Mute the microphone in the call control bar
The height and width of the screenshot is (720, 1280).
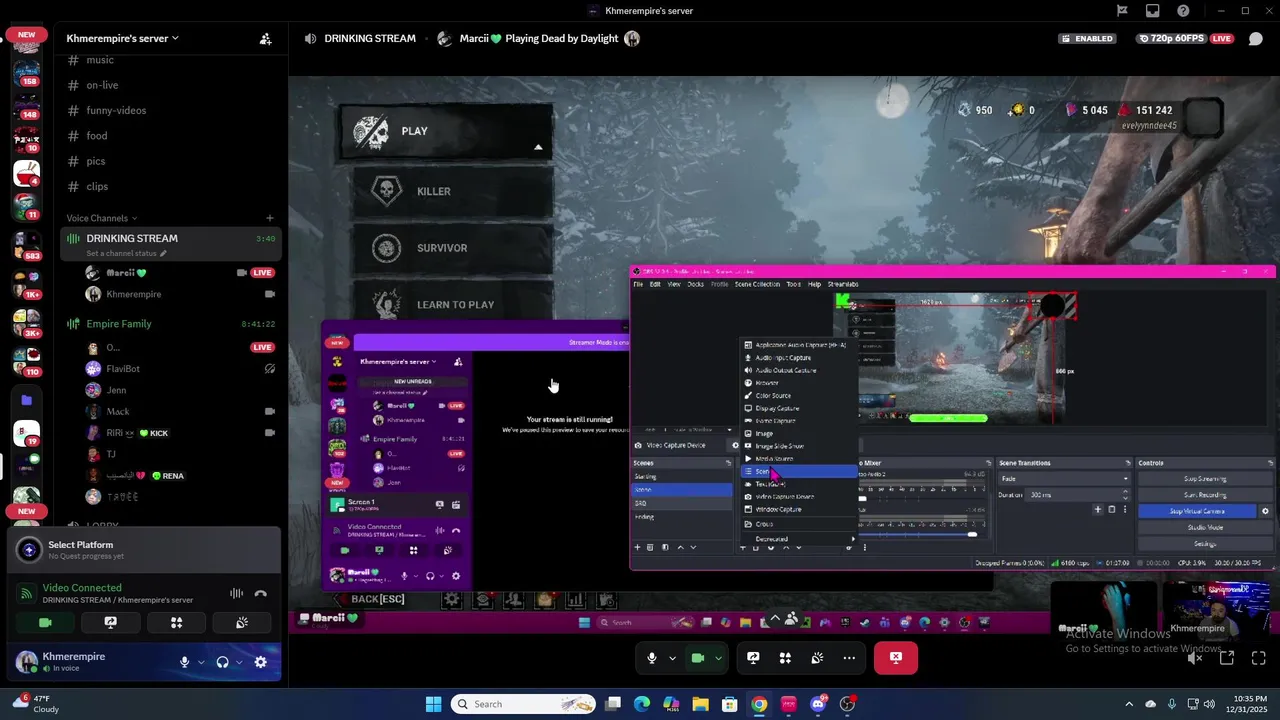pyautogui.click(x=652, y=658)
